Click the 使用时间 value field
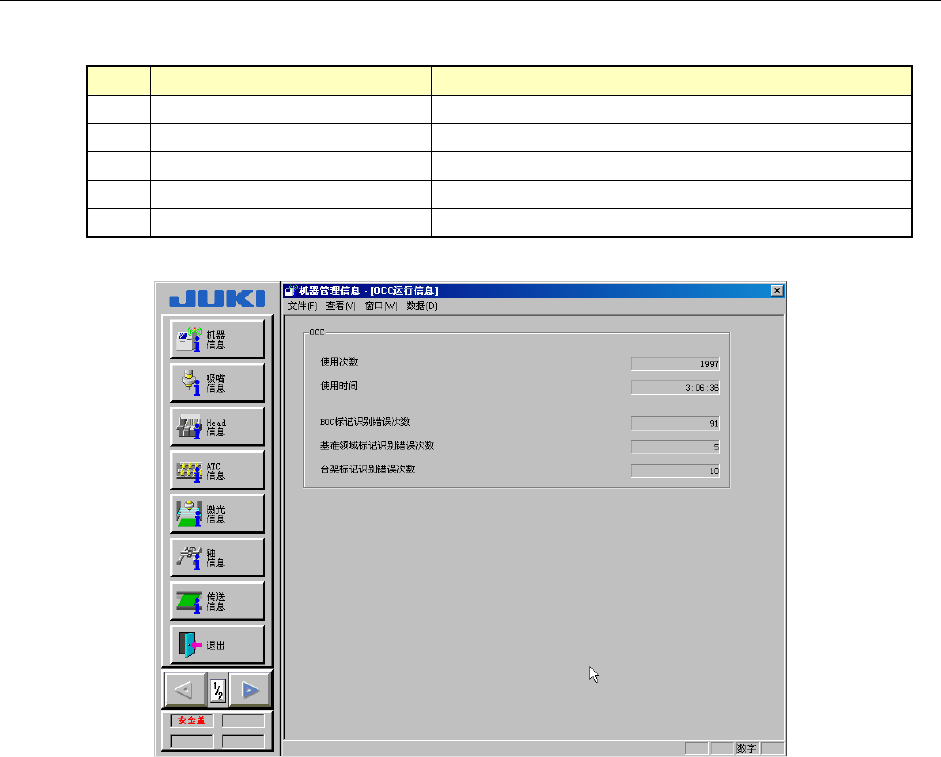This screenshot has height=757, width=941. click(x=675, y=388)
